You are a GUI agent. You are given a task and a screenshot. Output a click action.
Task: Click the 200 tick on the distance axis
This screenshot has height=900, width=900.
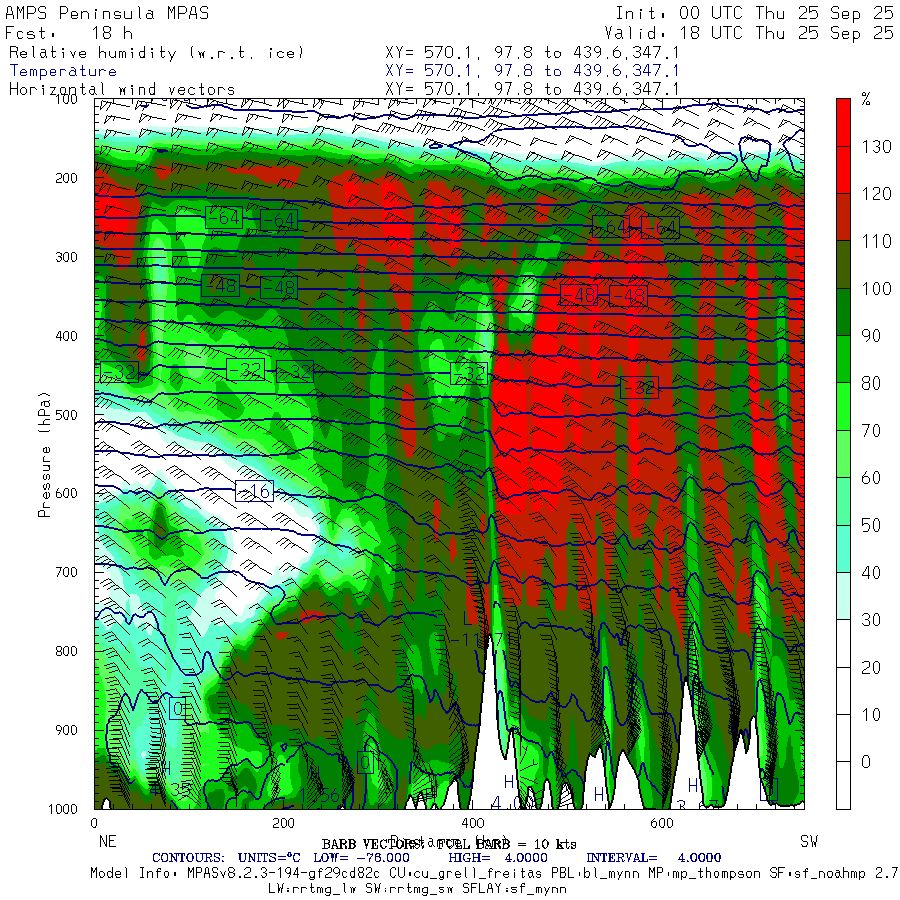coord(284,823)
